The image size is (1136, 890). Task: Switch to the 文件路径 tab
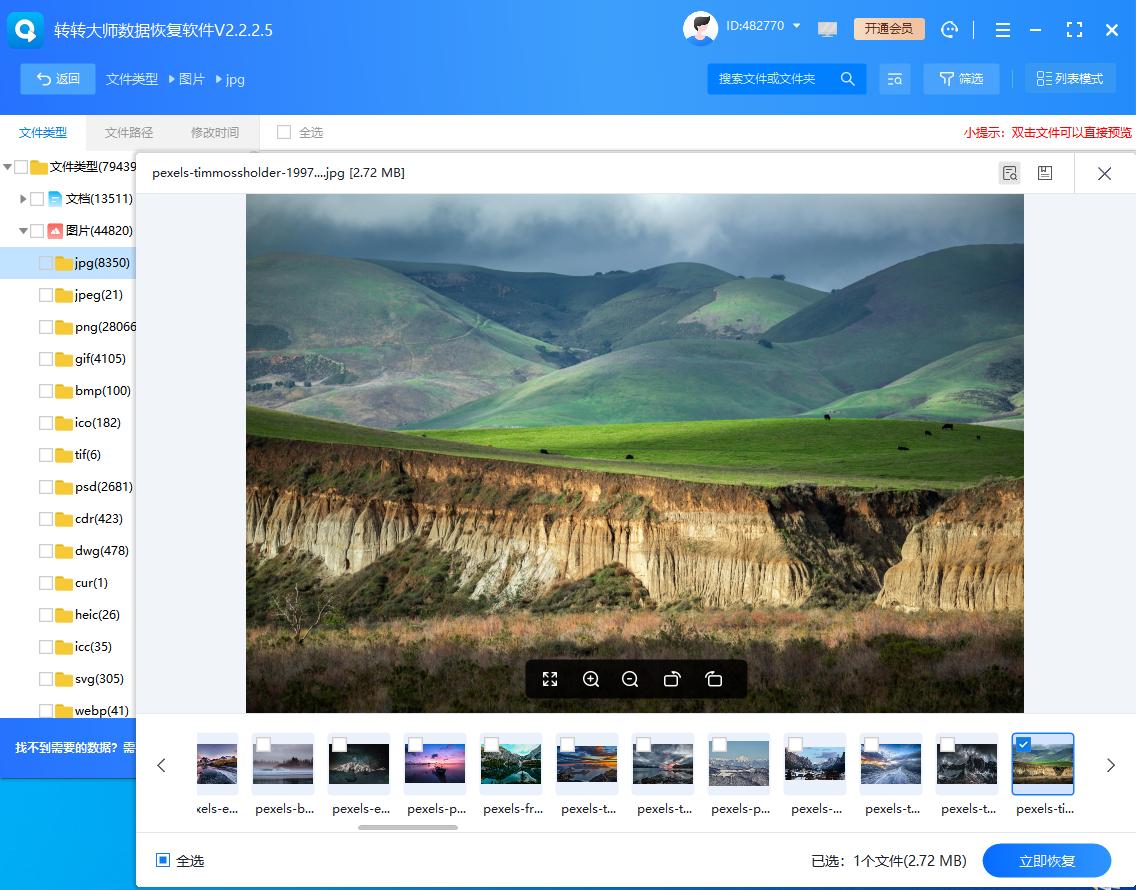(128, 133)
